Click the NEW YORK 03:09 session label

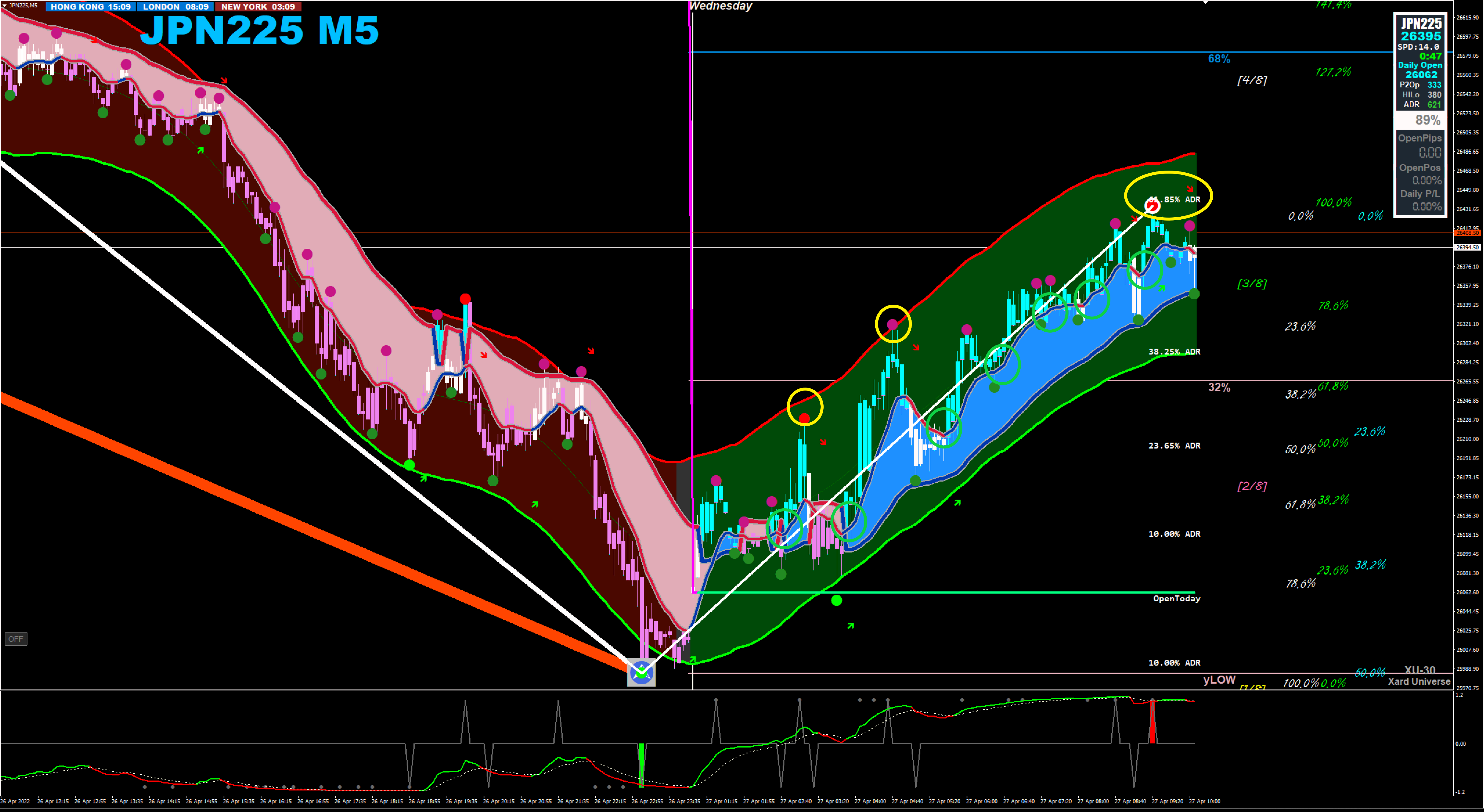pyautogui.click(x=257, y=7)
